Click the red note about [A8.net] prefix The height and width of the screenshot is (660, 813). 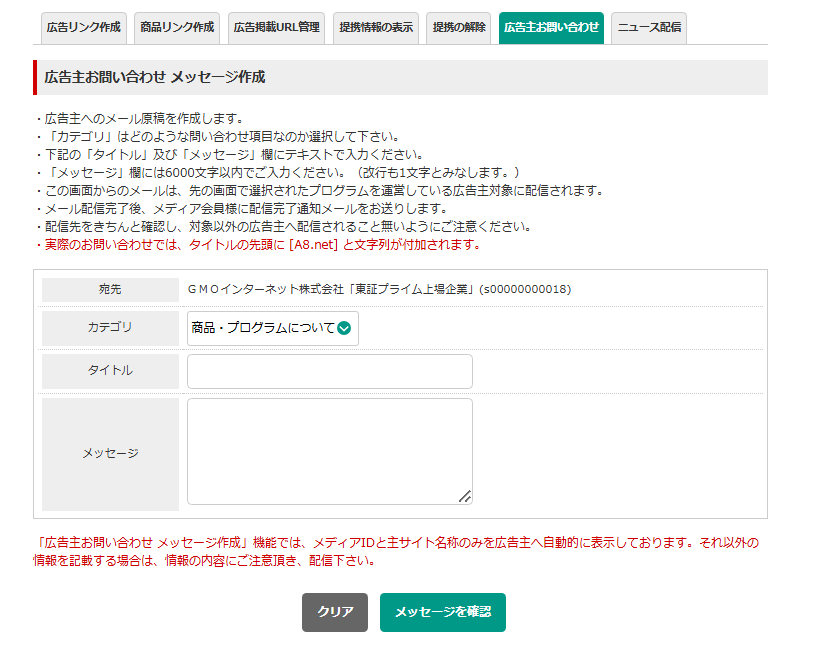(x=258, y=245)
